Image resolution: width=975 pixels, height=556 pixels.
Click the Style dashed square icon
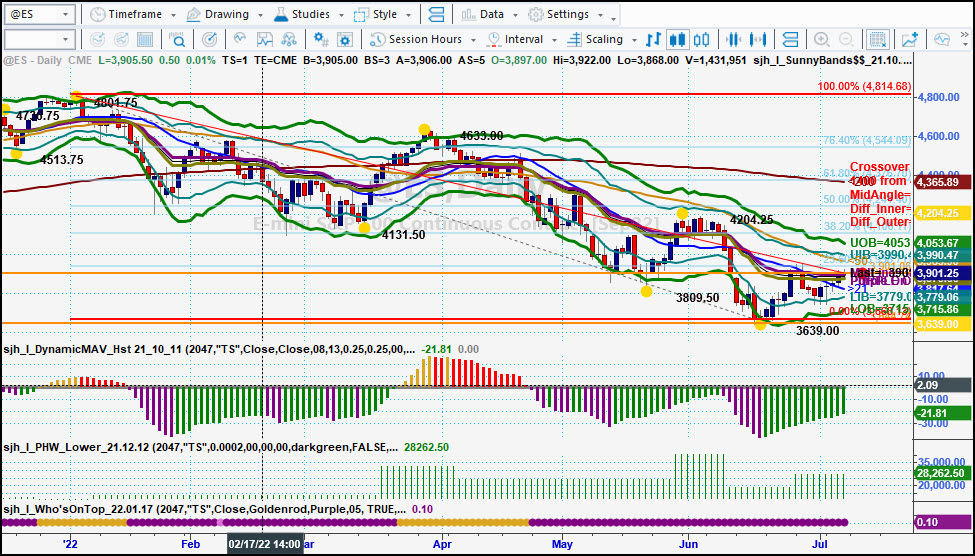point(361,14)
